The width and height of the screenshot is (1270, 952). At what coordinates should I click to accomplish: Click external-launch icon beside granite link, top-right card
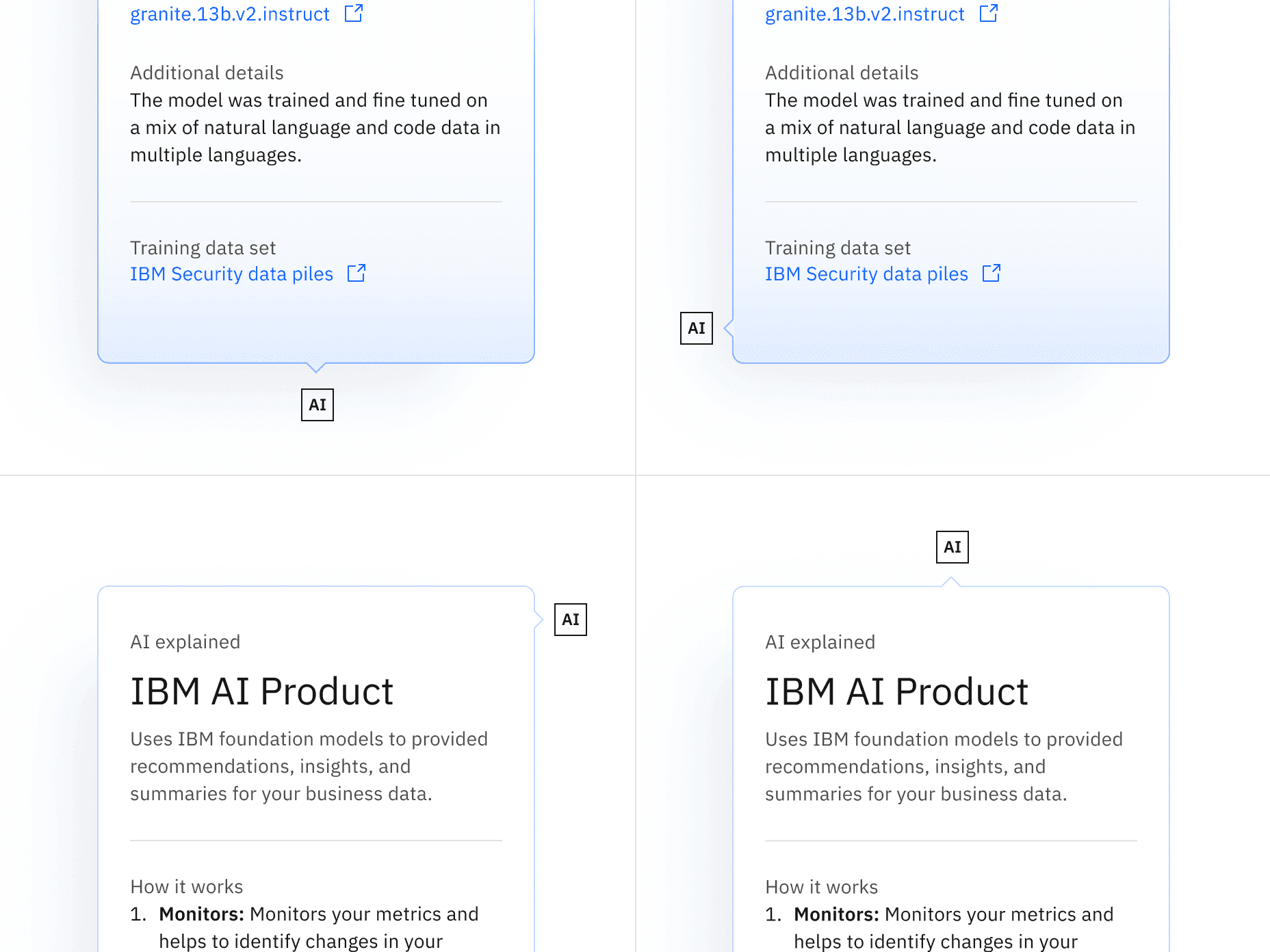coord(989,13)
